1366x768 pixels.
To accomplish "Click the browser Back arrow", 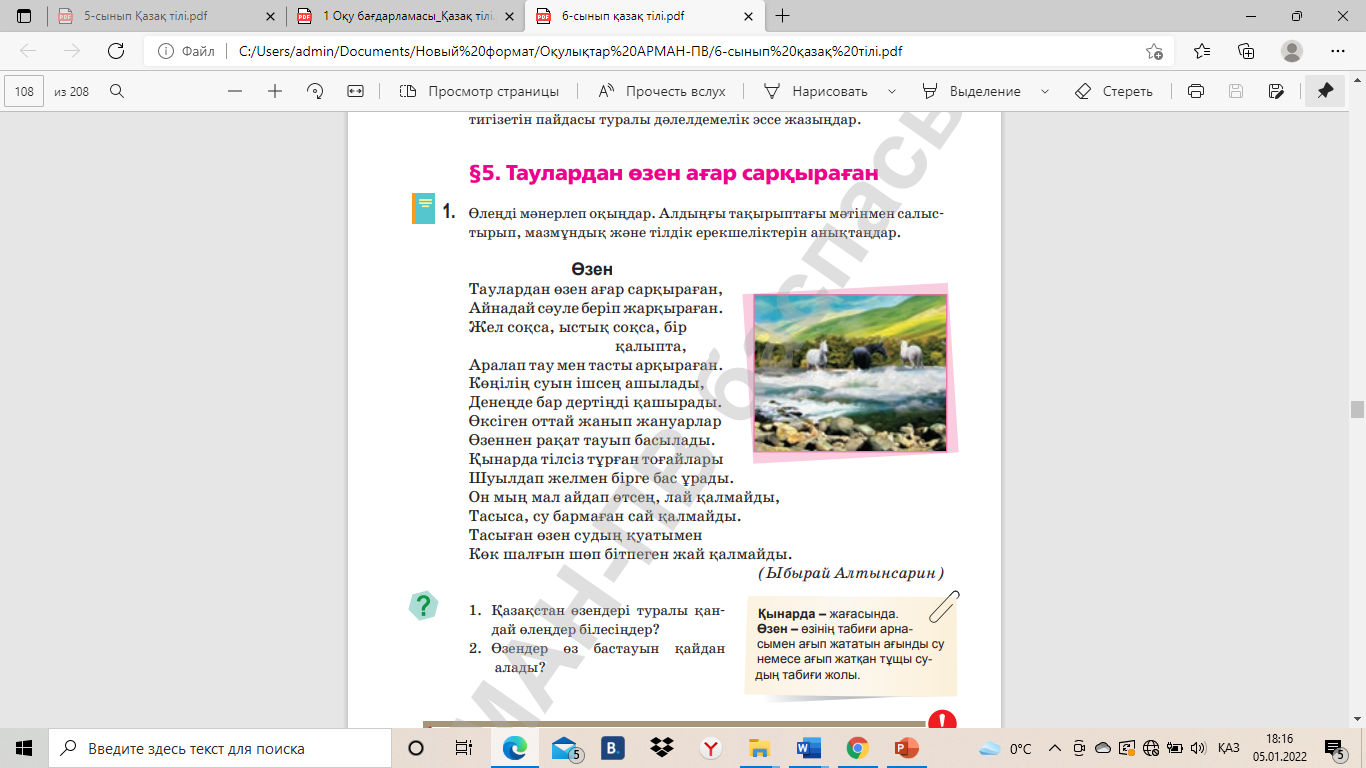I will pos(28,52).
